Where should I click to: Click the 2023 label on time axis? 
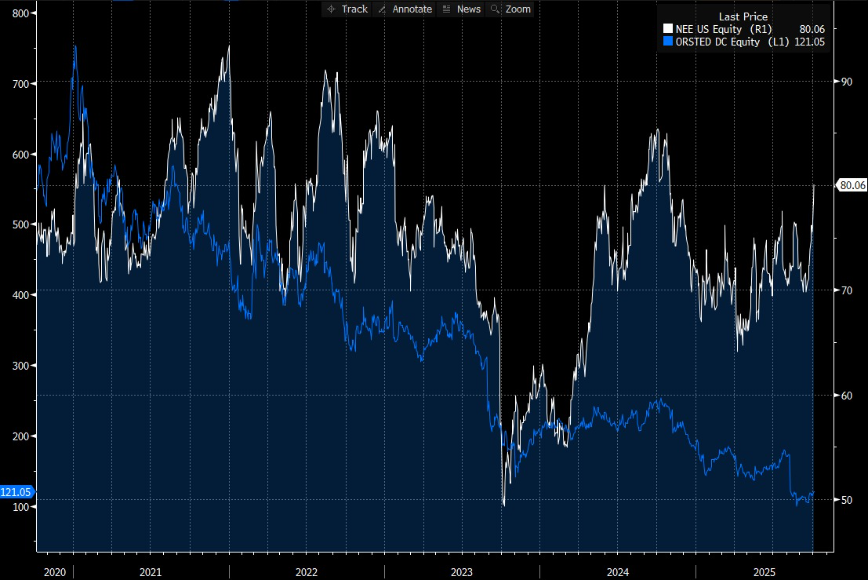coord(462,571)
